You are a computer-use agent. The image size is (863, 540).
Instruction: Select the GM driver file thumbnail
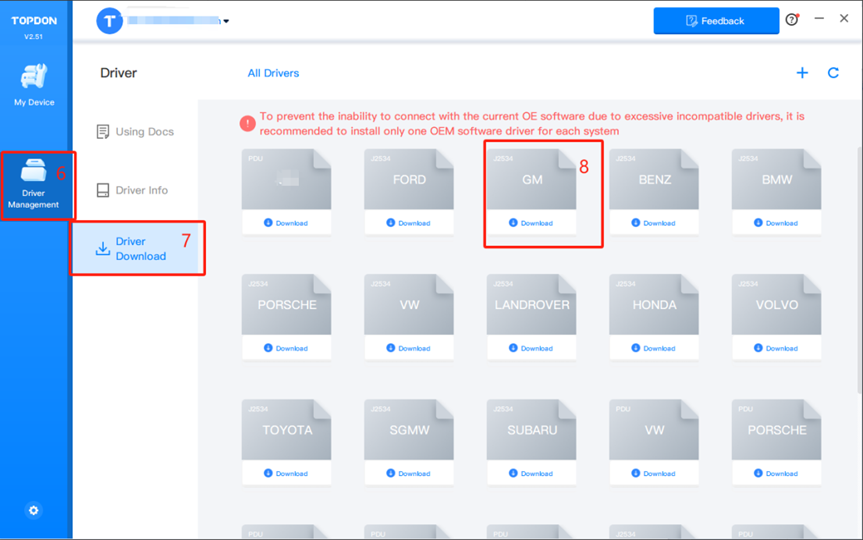(531, 179)
